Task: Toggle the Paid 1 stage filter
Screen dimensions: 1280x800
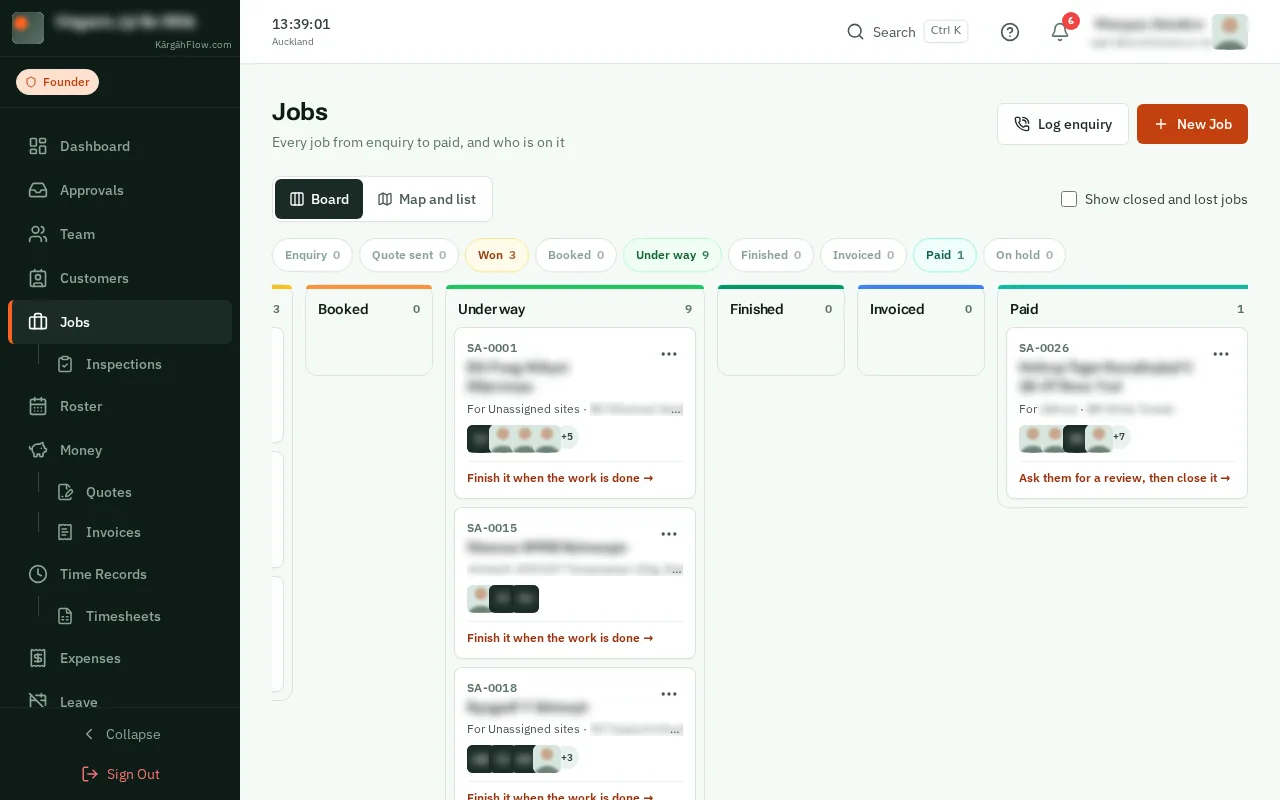Action: pos(945,255)
